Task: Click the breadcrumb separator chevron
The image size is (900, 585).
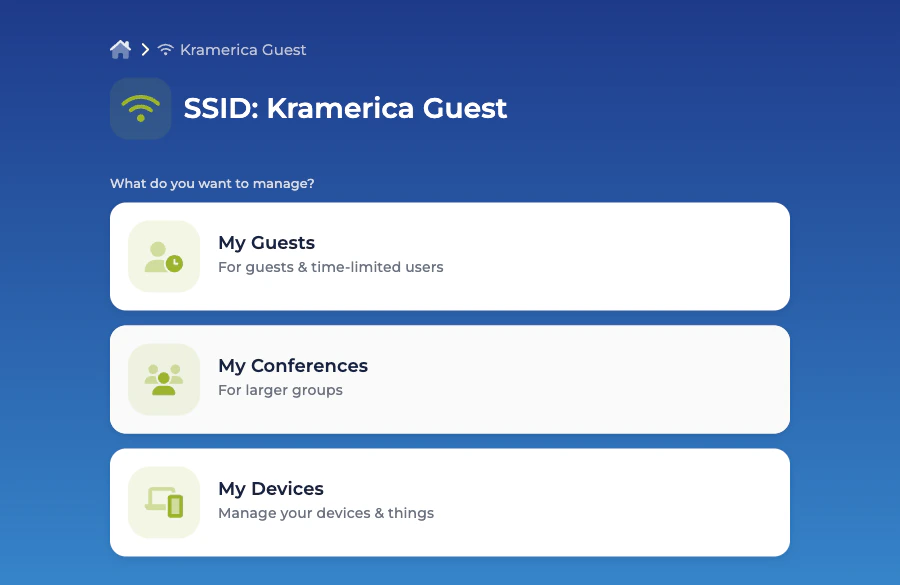Action: pyautogui.click(x=143, y=49)
